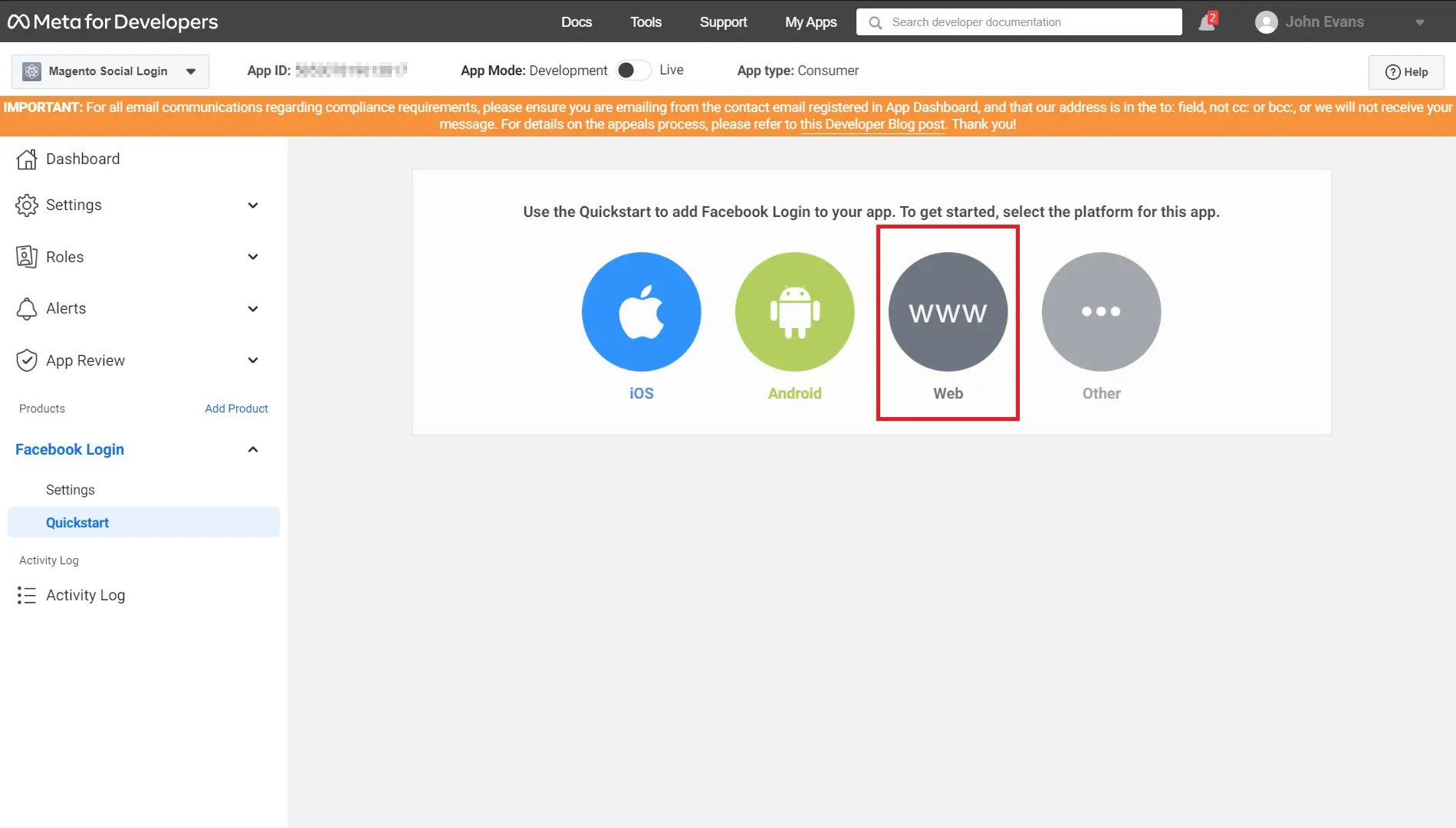The height and width of the screenshot is (828, 1456).
Task: Open Alerts via its bell sidebar icon
Action: point(26,308)
